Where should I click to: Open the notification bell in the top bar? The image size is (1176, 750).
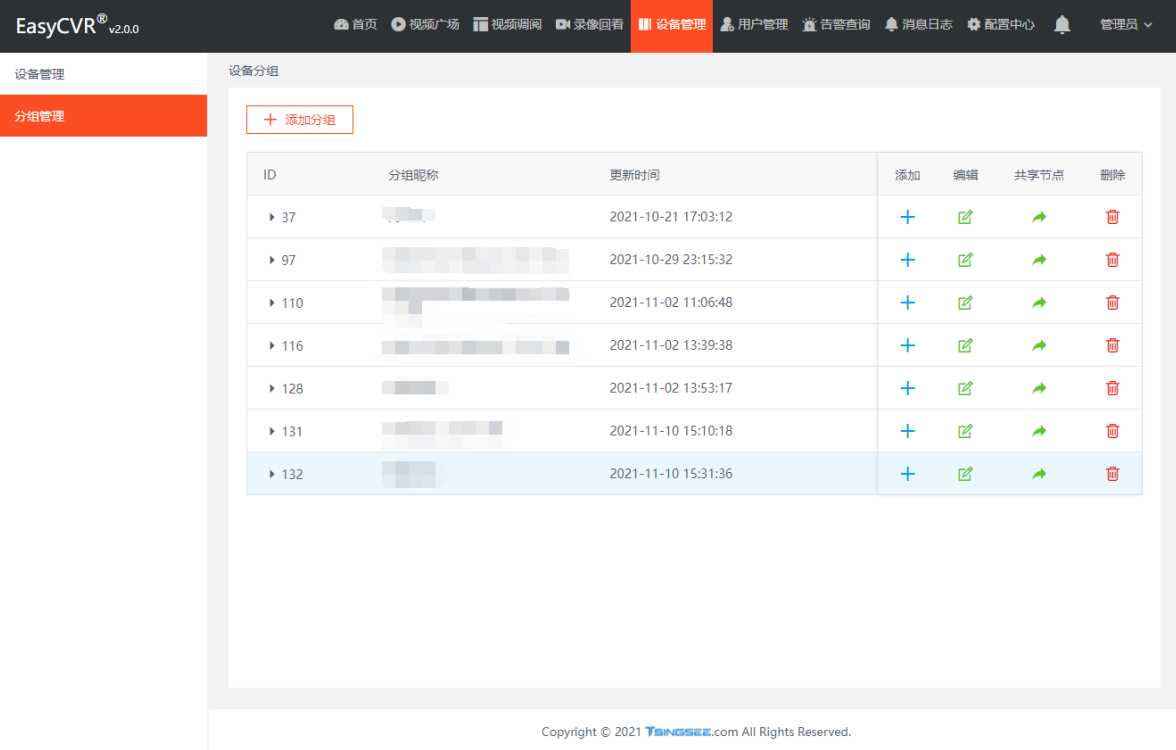[1062, 25]
